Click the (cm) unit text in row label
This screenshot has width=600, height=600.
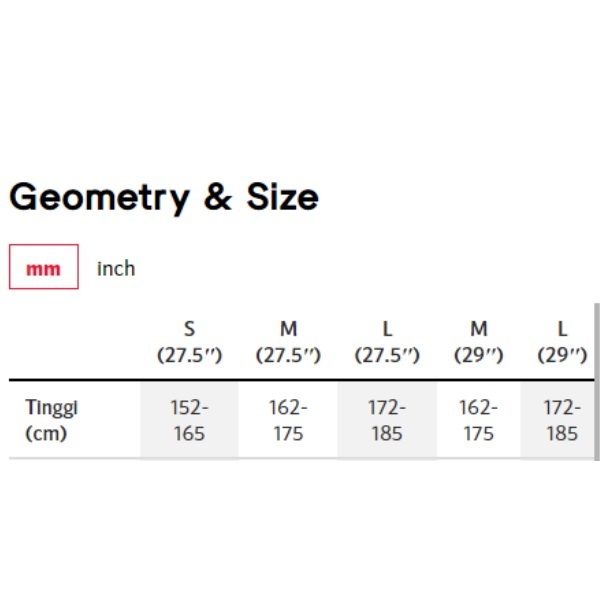click(46, 434)
